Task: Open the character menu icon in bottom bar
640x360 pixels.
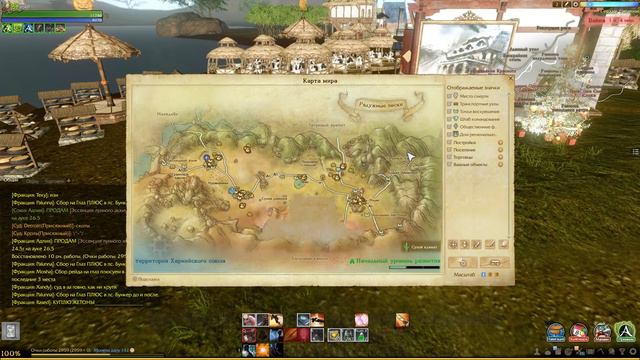Action: point(537,351)
